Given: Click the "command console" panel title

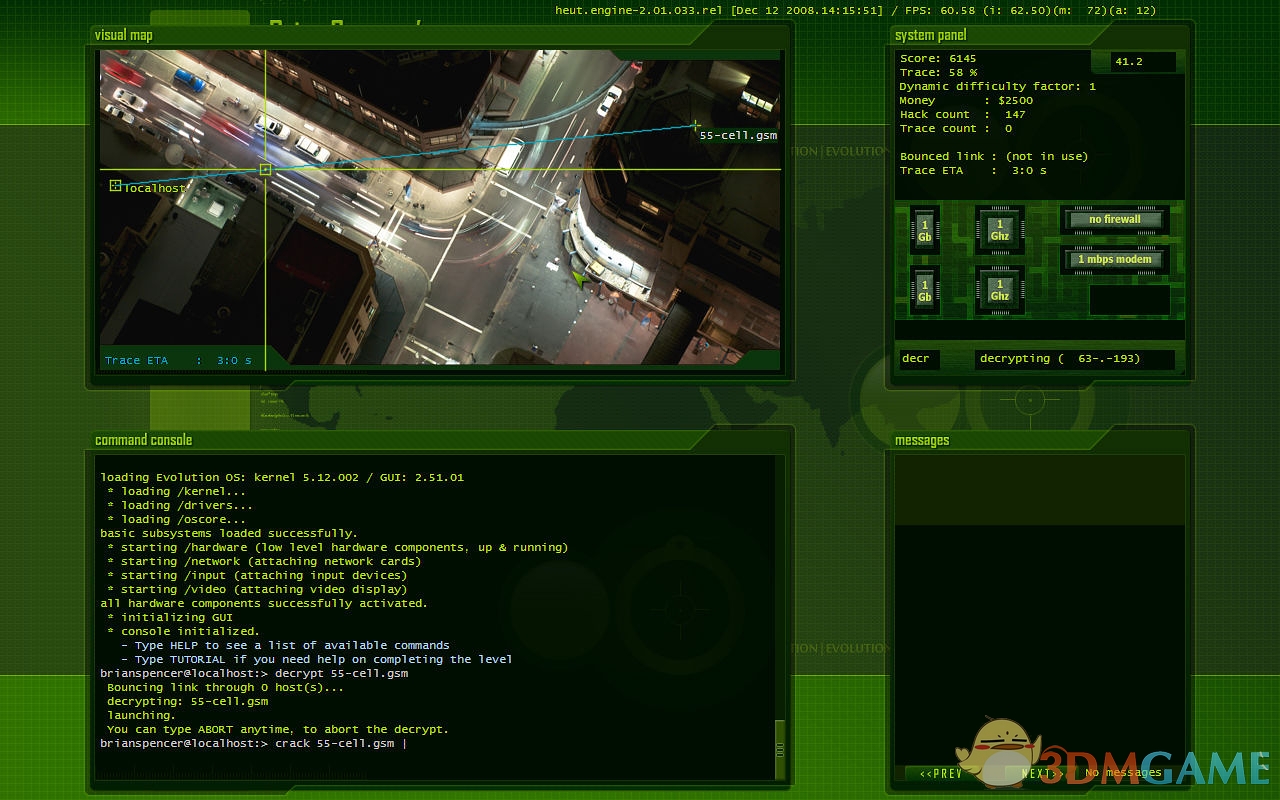Looking at the screenshot, I should coord(143,440).
